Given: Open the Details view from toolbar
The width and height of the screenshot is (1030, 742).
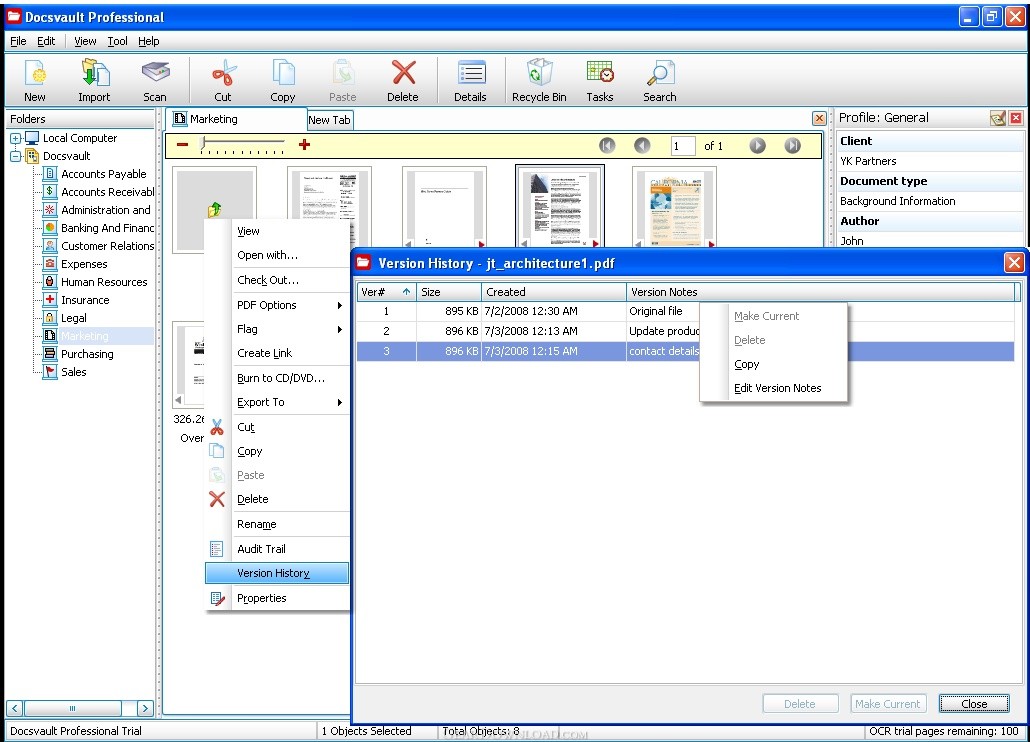Looking at the screenshot, I should pyautogui.click(x=470, y=80).
